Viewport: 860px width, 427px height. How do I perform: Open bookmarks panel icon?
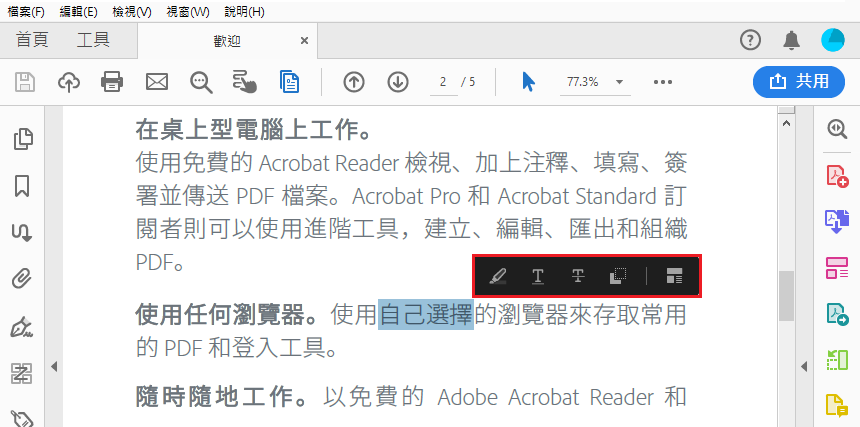point(22,186)
